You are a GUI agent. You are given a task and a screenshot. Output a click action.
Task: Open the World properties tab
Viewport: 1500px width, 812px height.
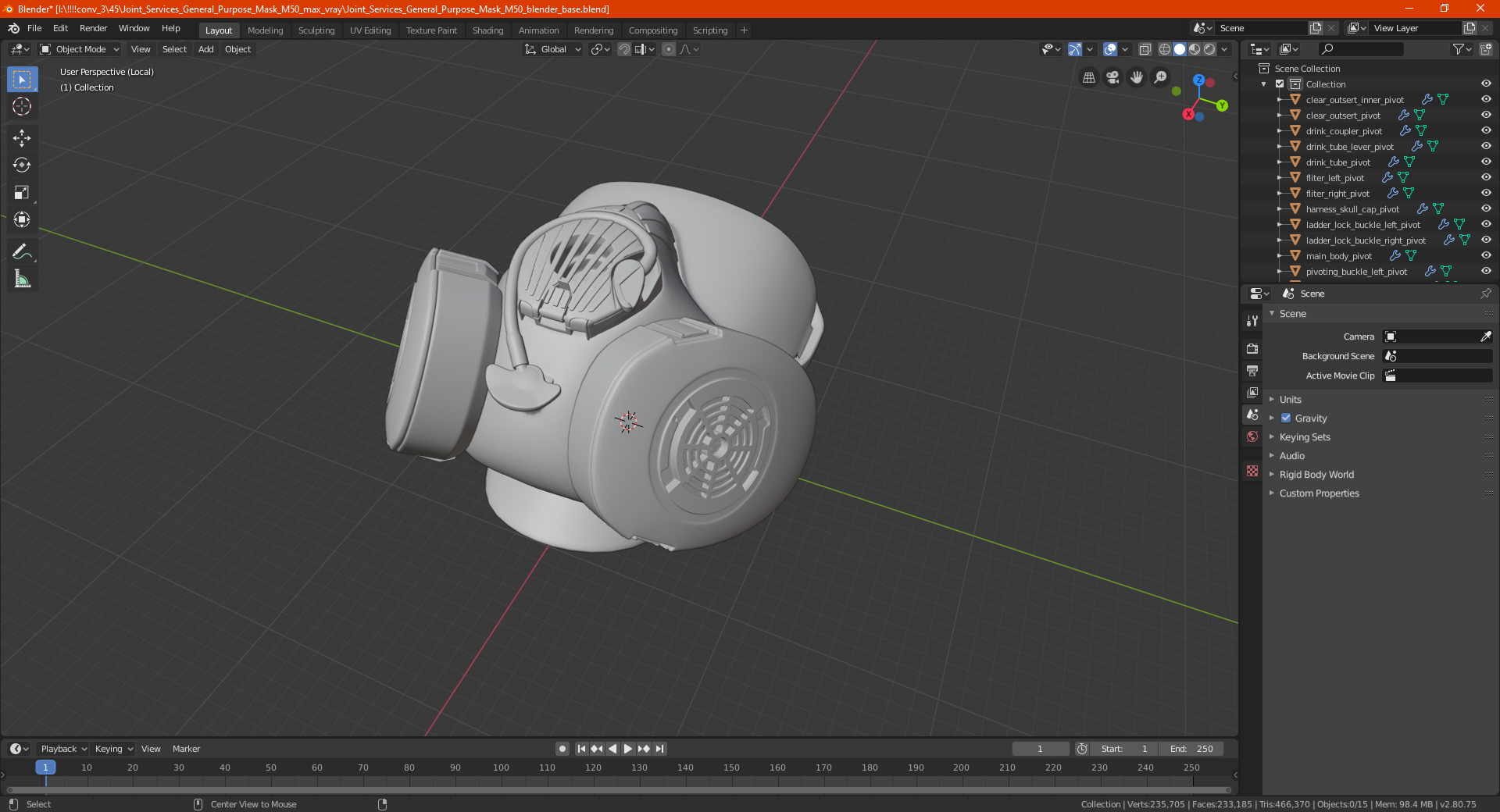(1252, 436)
